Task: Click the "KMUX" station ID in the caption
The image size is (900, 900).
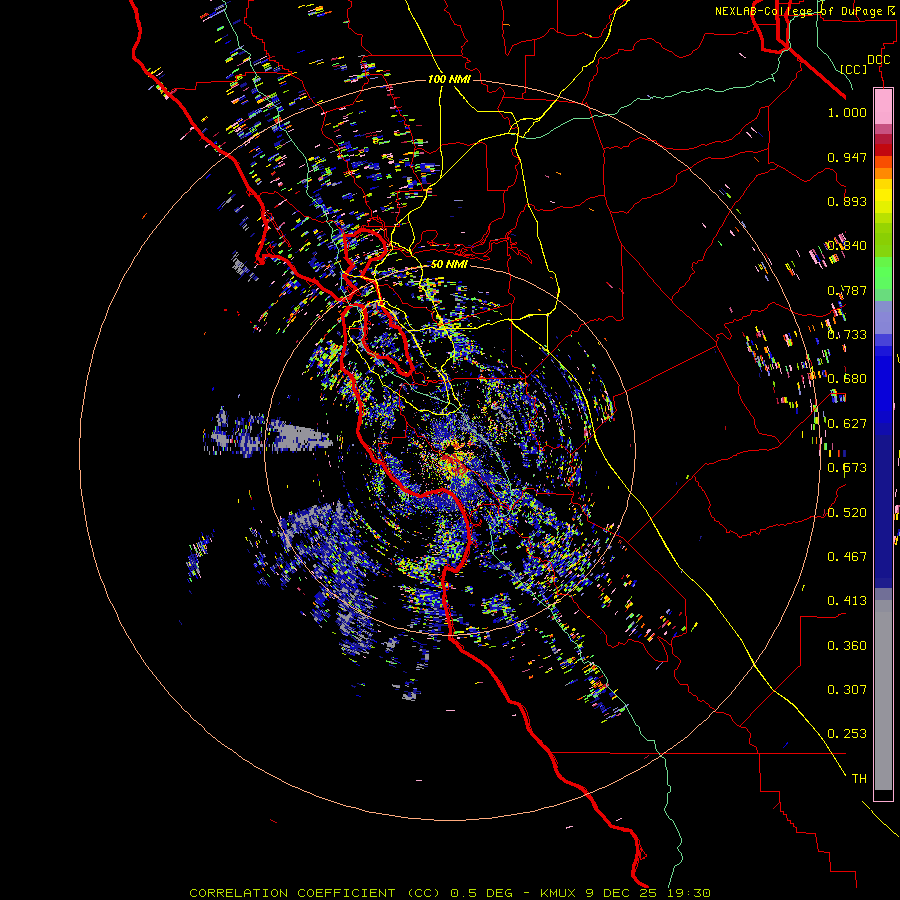Action: click(559, 893)
